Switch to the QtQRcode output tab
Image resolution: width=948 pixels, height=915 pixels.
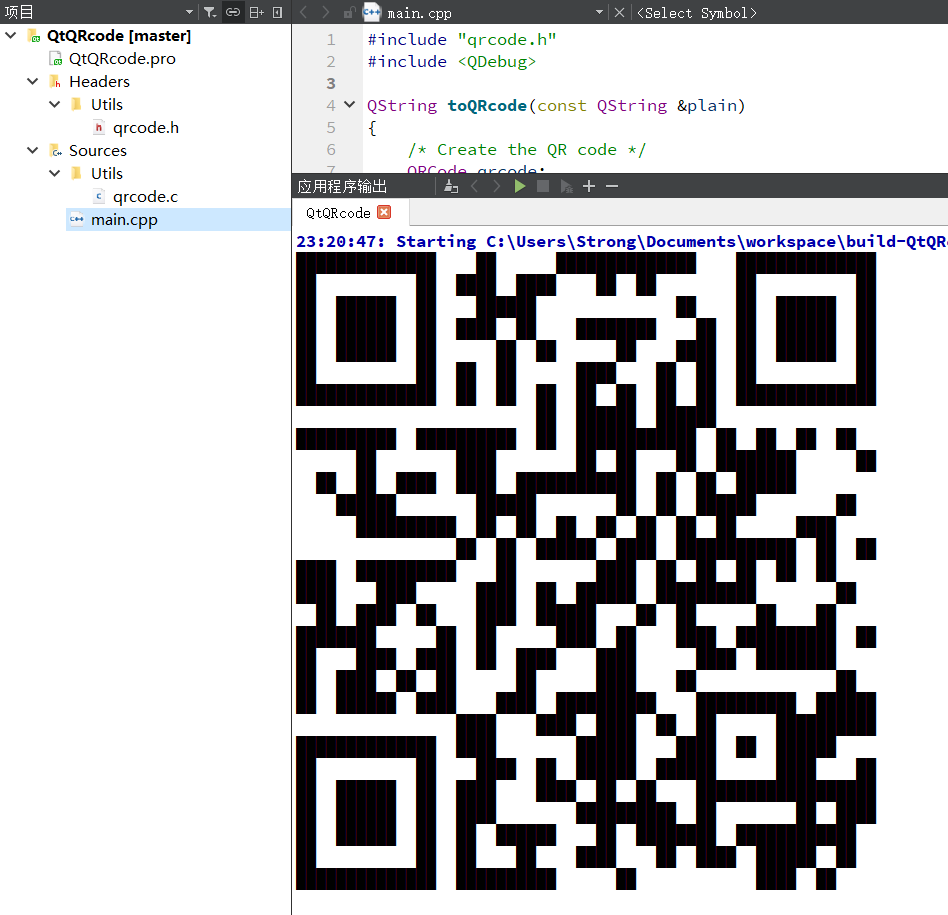(x=338, y=213)
